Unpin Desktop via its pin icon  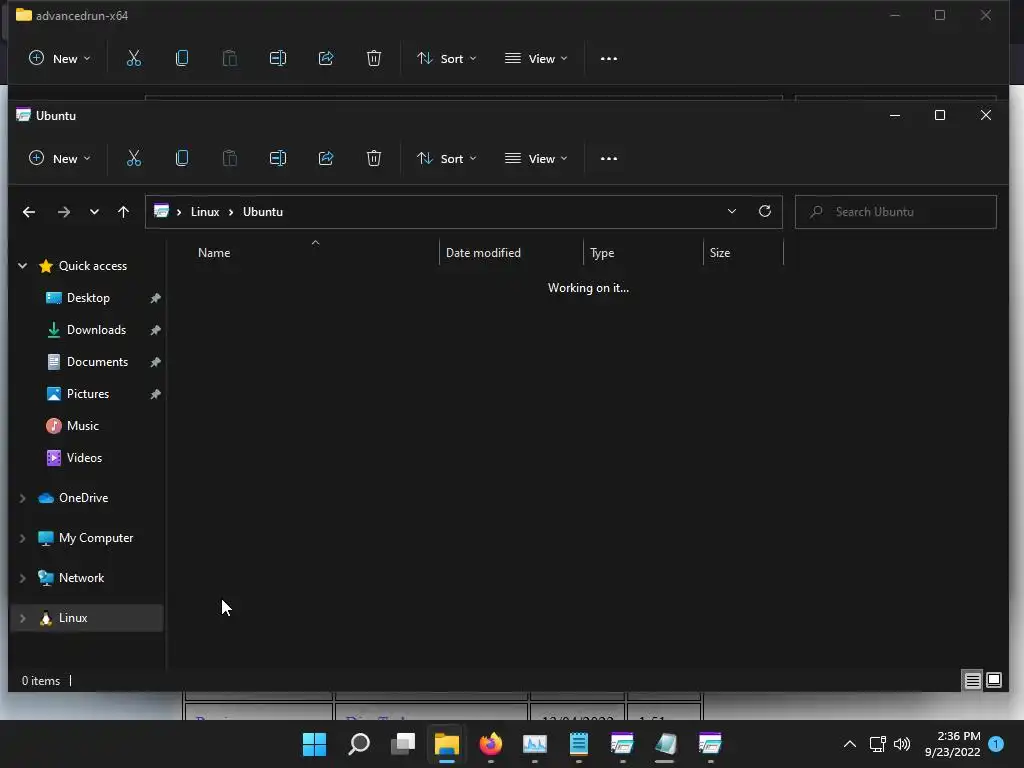(155, 298)
